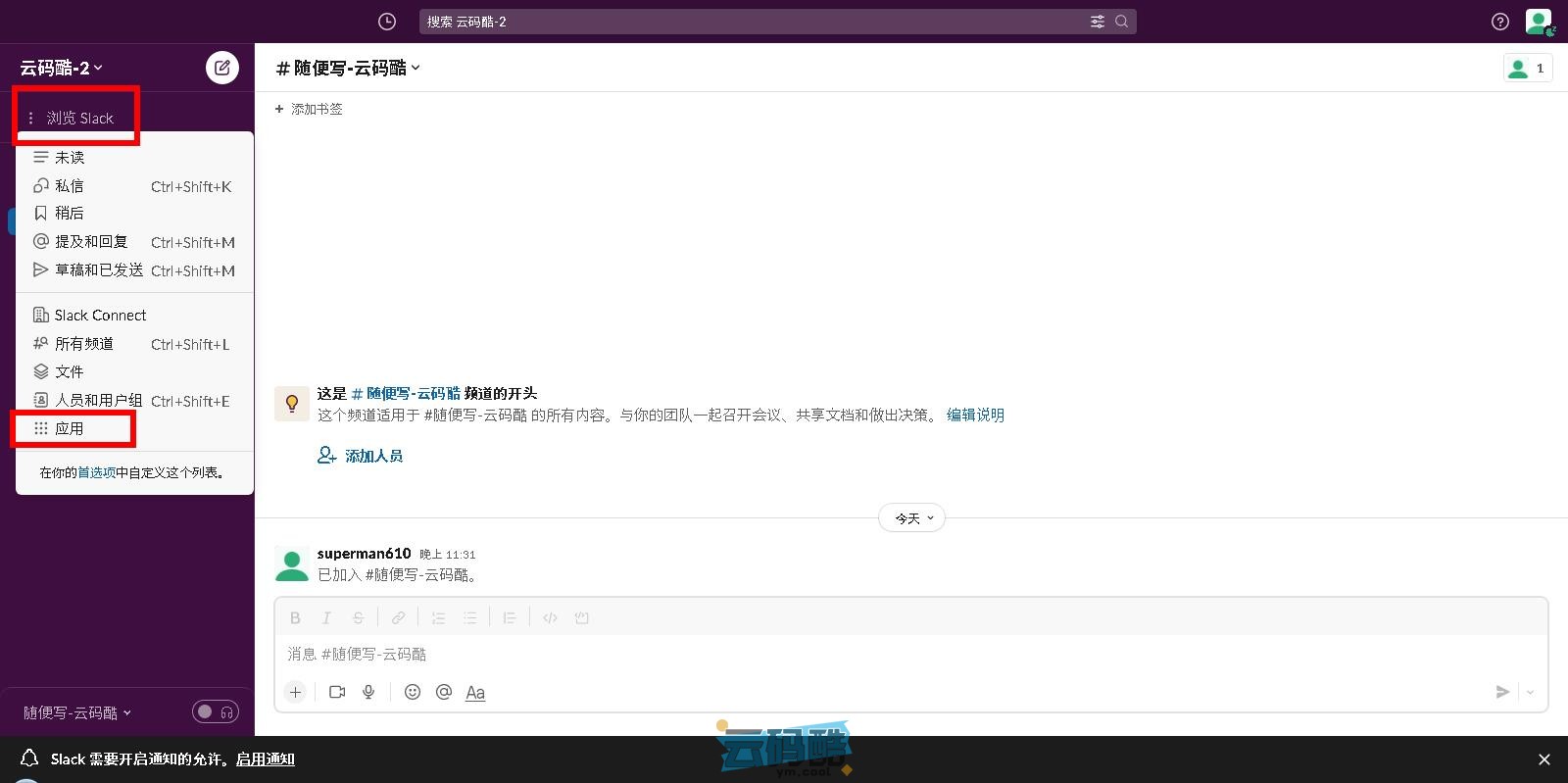
Task: Click the 启用通知 link
Action: [x=265, y=759]
